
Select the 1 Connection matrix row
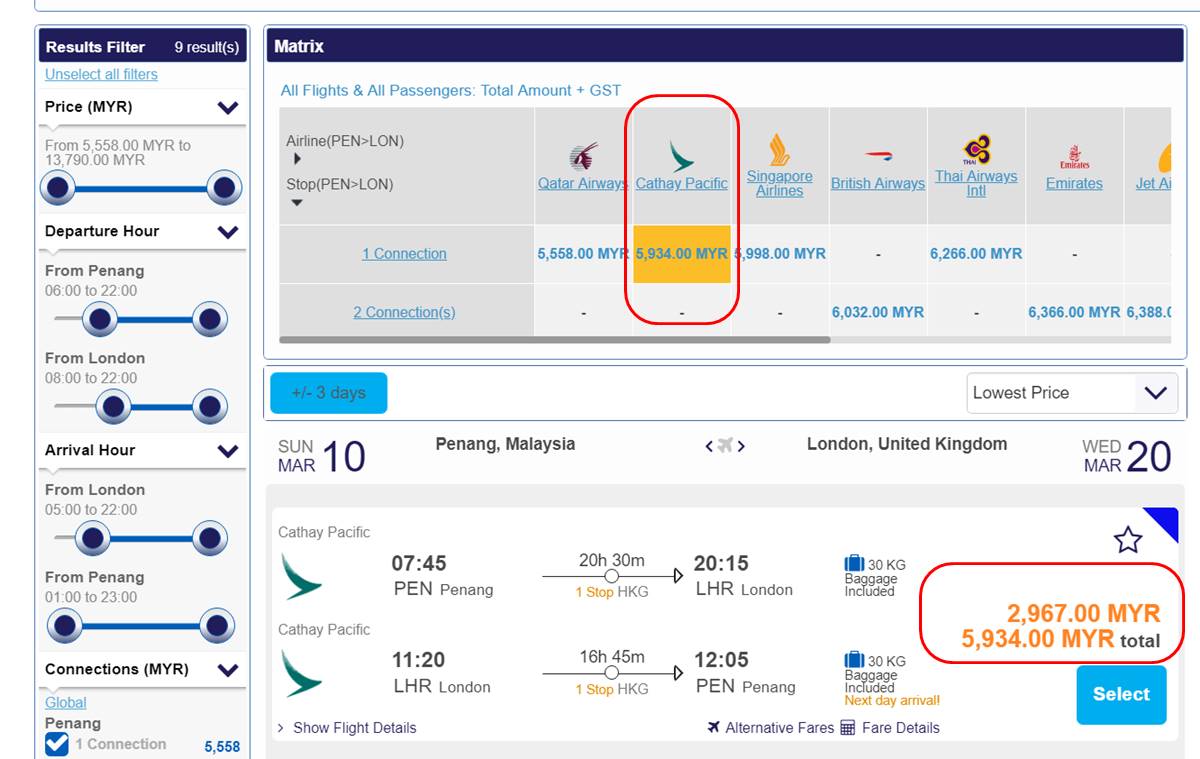(404, 254)
